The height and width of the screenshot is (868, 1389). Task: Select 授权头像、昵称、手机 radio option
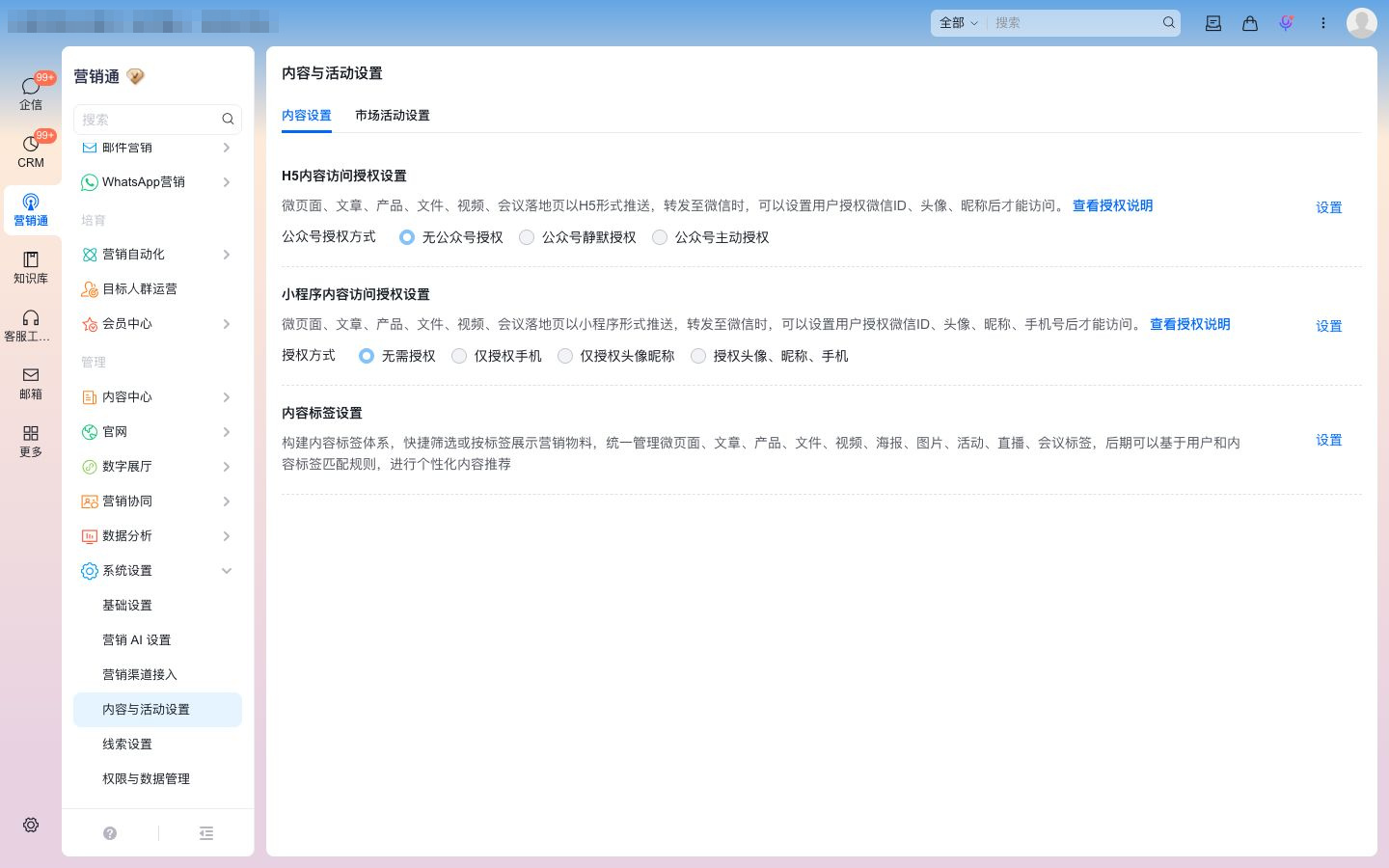[x=698, y=356]
